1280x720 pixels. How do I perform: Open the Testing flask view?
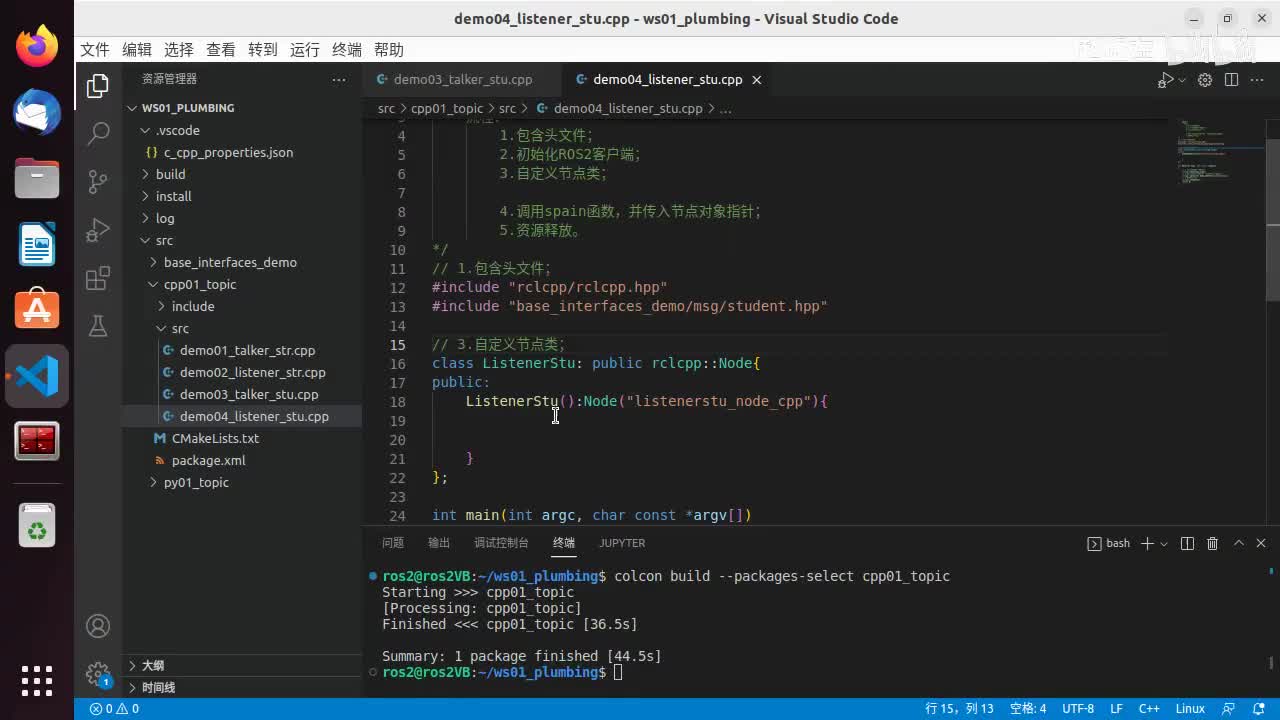tap(98, 326)
